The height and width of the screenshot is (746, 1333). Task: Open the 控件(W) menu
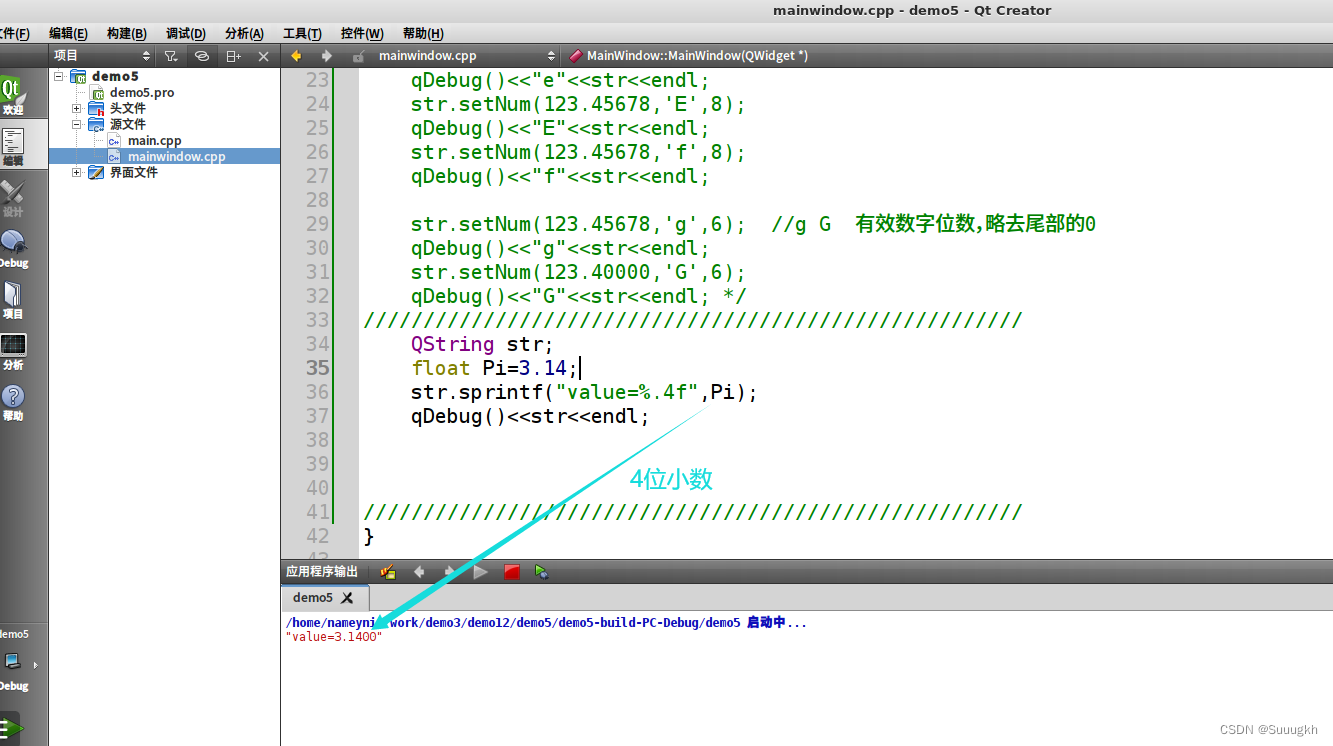pos(362,33)
